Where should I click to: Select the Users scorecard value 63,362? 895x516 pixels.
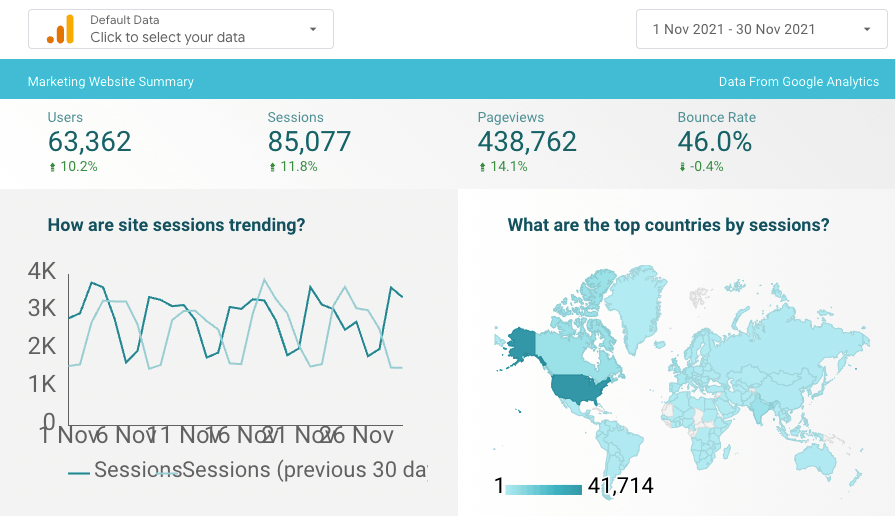[x=90, y=142]
